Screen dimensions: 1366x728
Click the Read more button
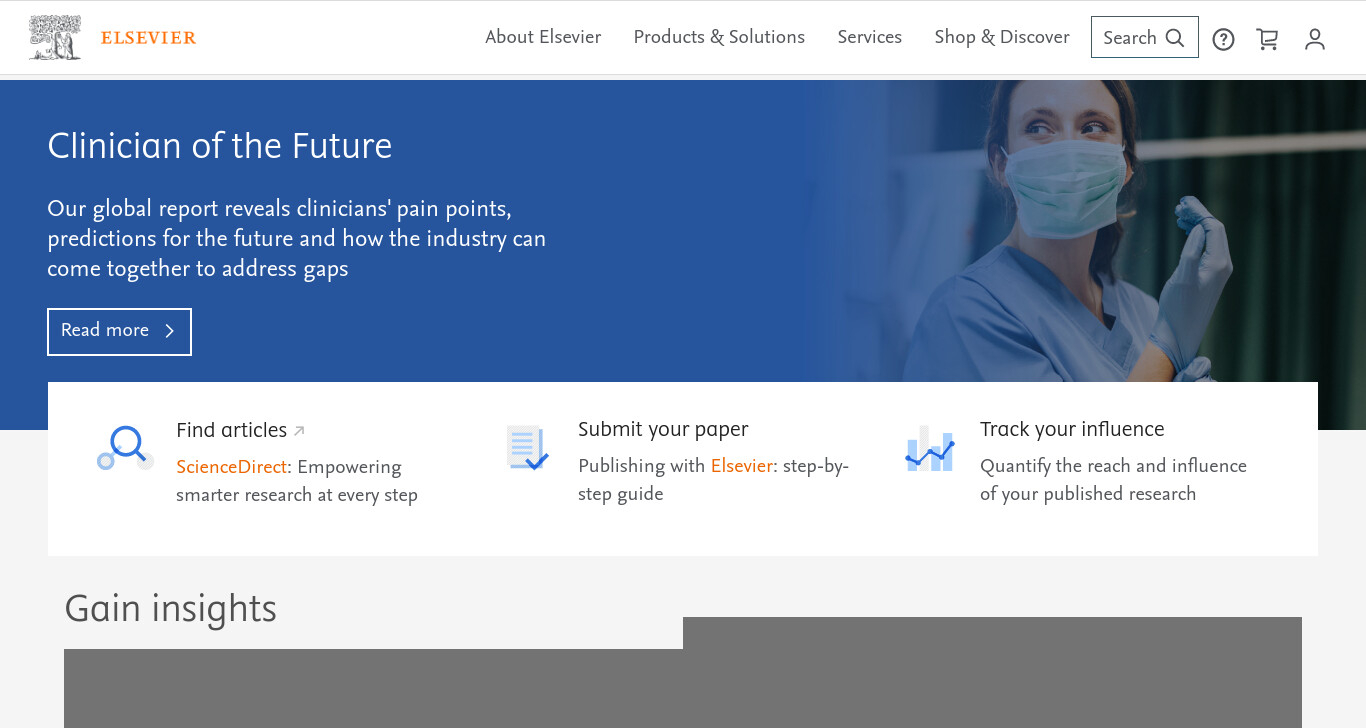pyautogui.click(x=119, y=331)
